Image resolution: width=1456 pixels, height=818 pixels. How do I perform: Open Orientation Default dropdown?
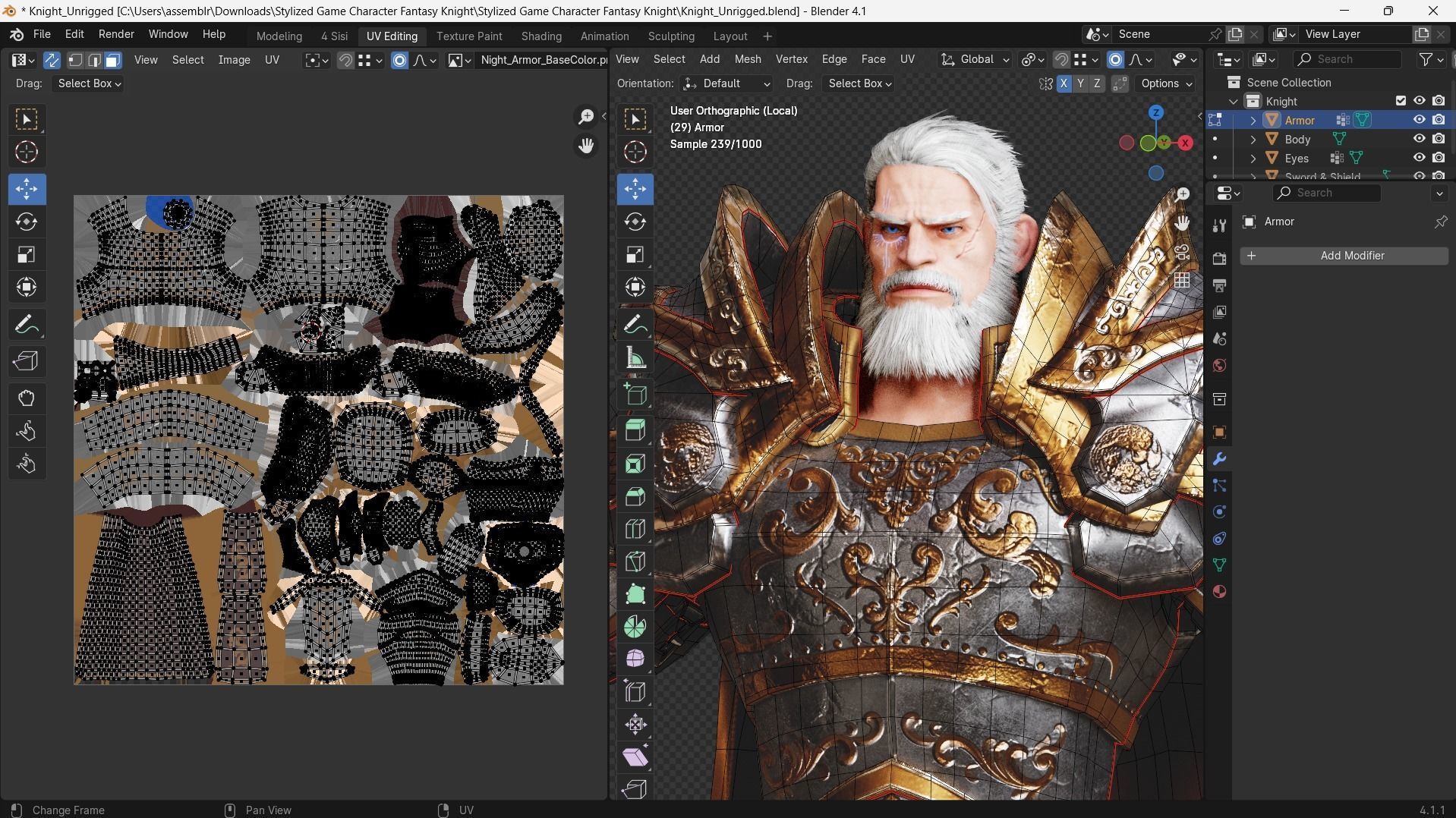tap(727, 83)
